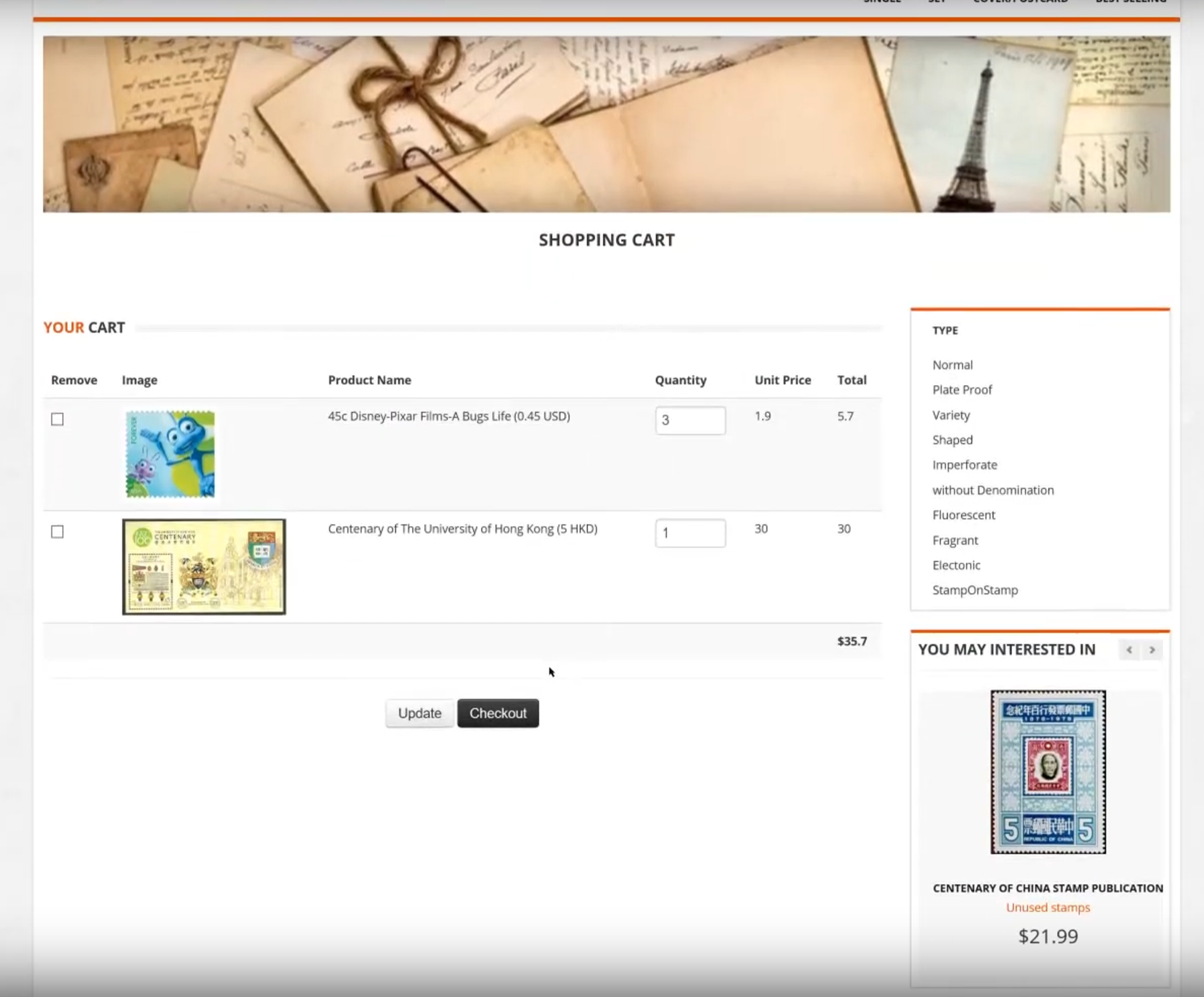The height and width of the screenshot is (997, 1204).
Task: Open the Bugs Life stamp thumbnail
Action: coord(170,455)
